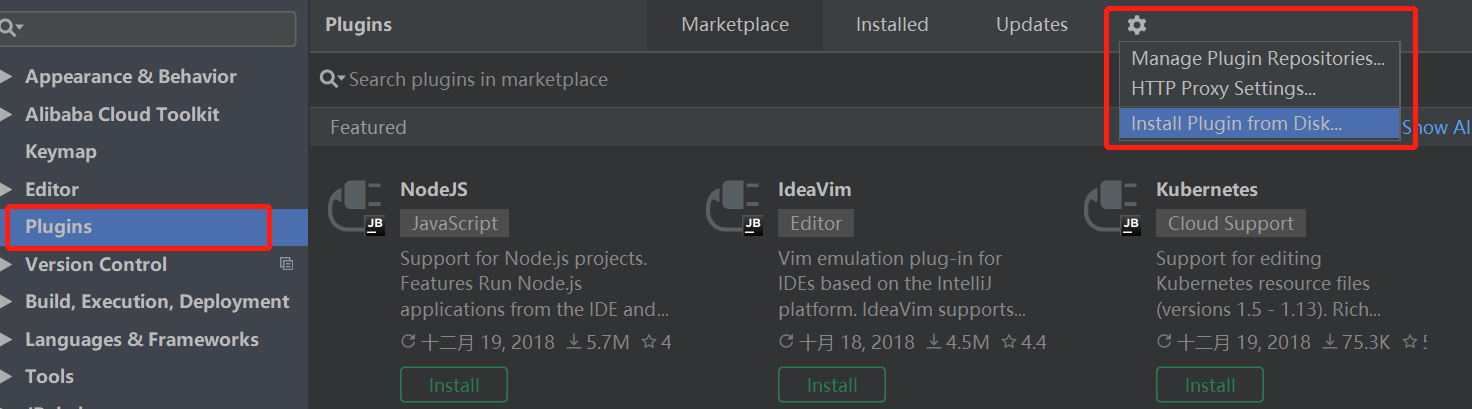Expand Languages & Frameworks node

pyautogui.click(x=8, y=339)
